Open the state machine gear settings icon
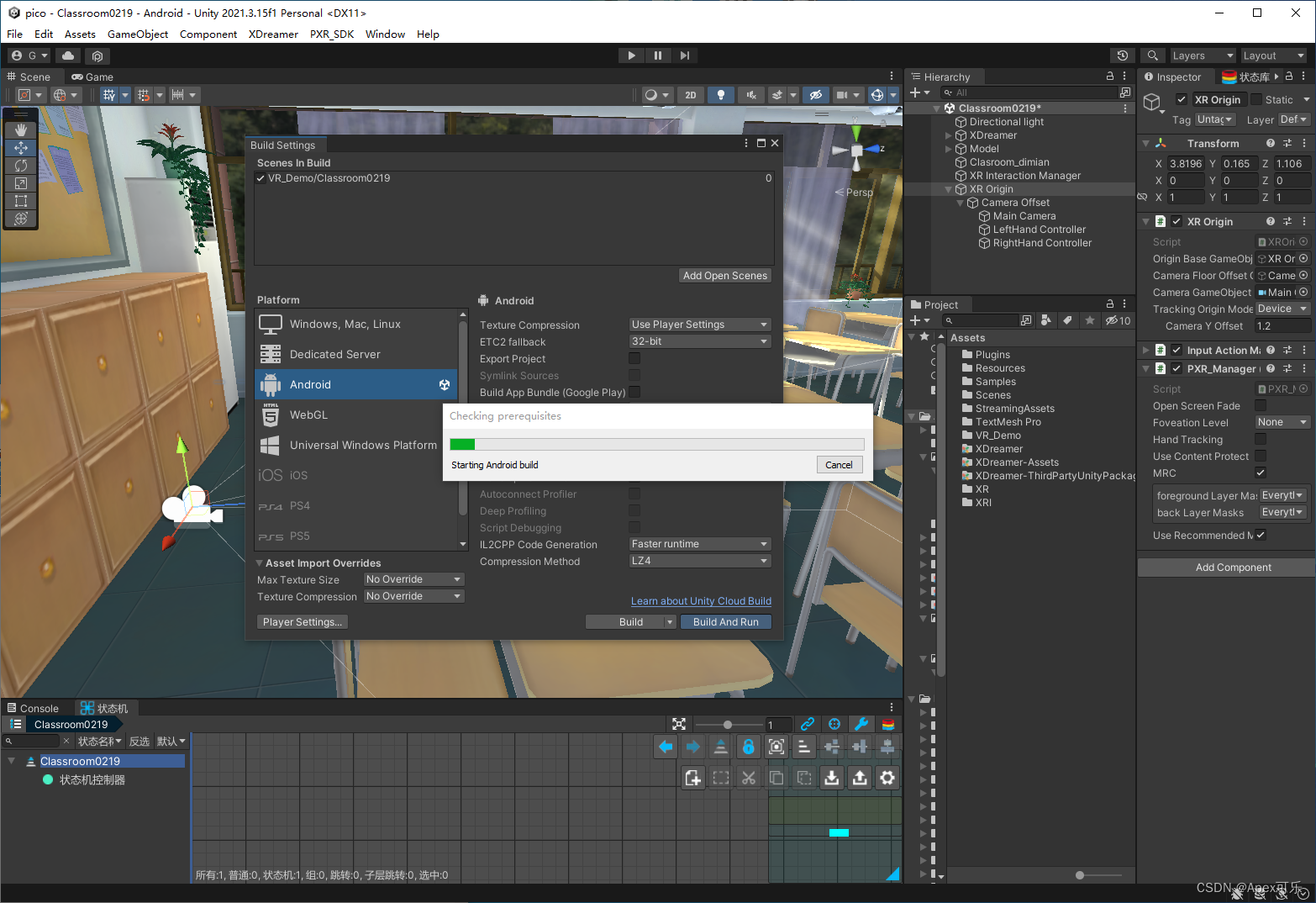1316x903 pixels. 887,778
